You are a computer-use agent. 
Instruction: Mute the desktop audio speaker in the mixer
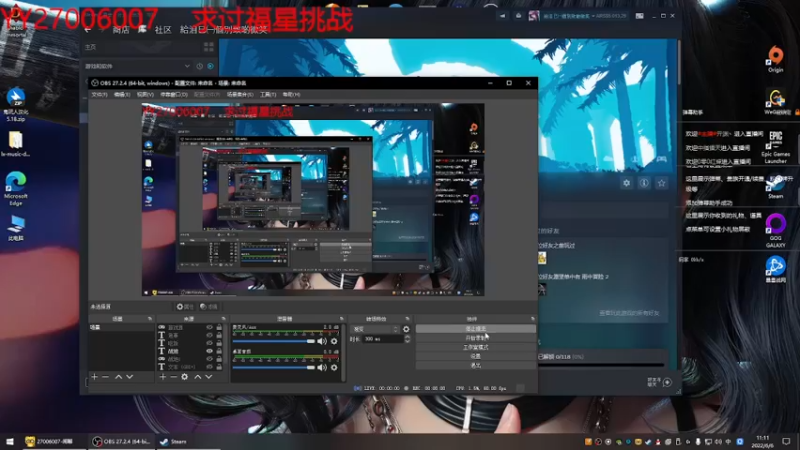[322, 367]
